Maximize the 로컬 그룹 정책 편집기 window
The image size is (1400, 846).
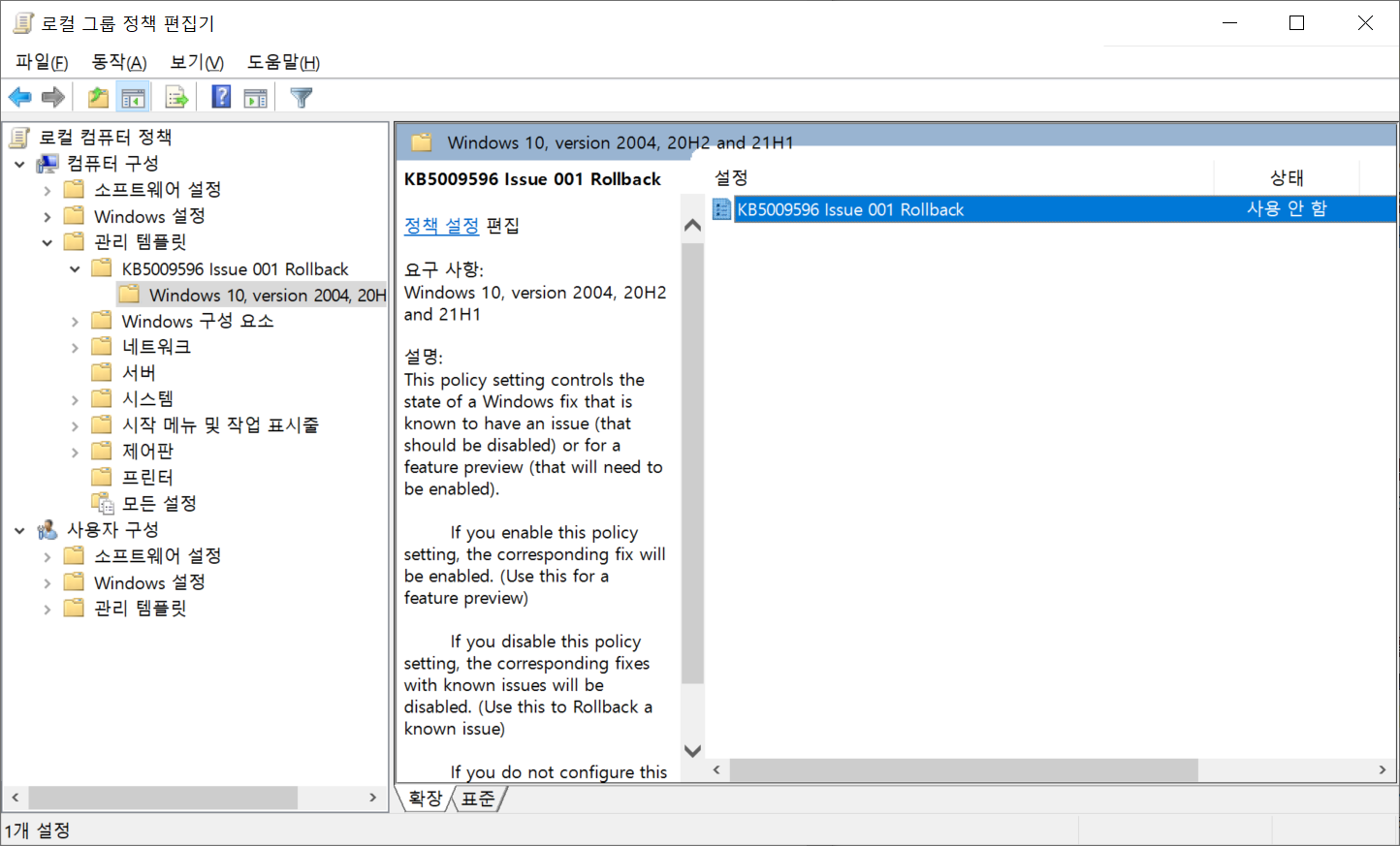1297,23
